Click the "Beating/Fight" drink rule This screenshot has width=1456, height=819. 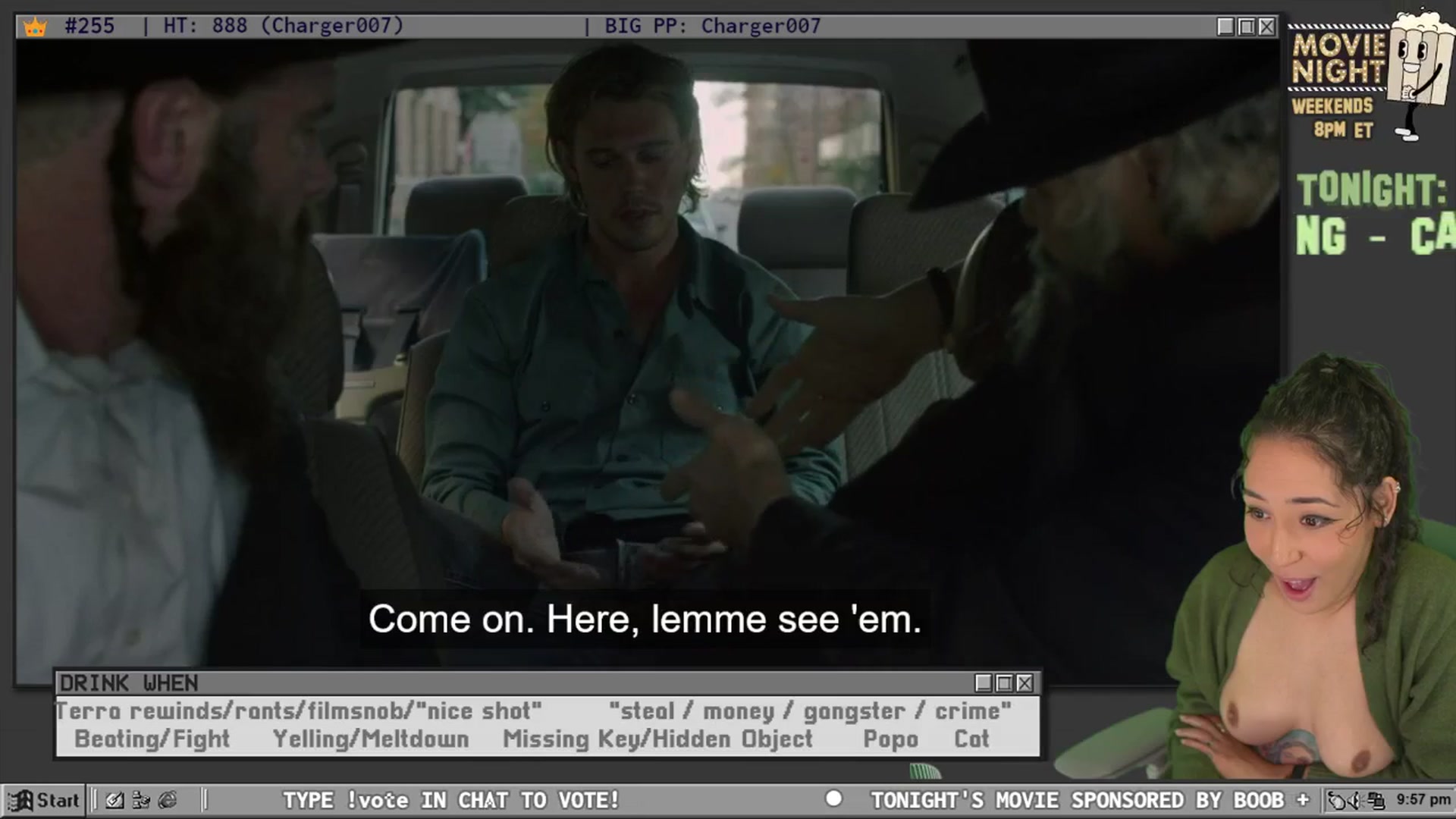point(152,739)
